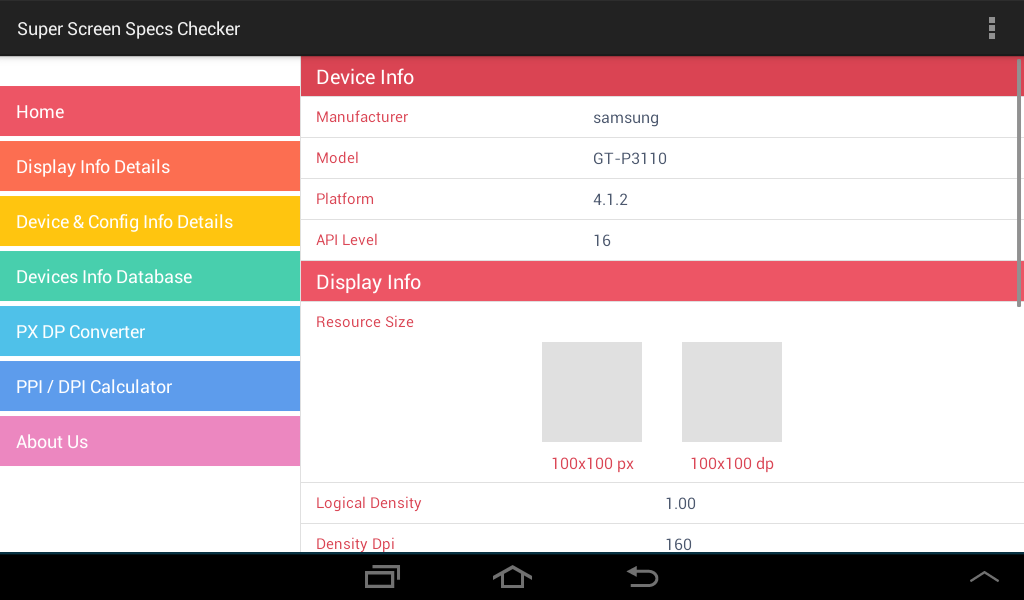Click the vertical scrollbar on the right
1024x600 pixels.
click(1019, 183)
